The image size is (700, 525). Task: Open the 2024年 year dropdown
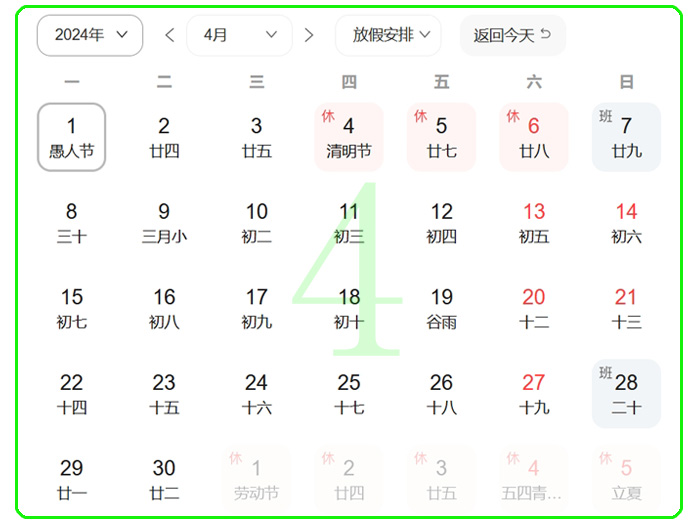tap(90, 35)
